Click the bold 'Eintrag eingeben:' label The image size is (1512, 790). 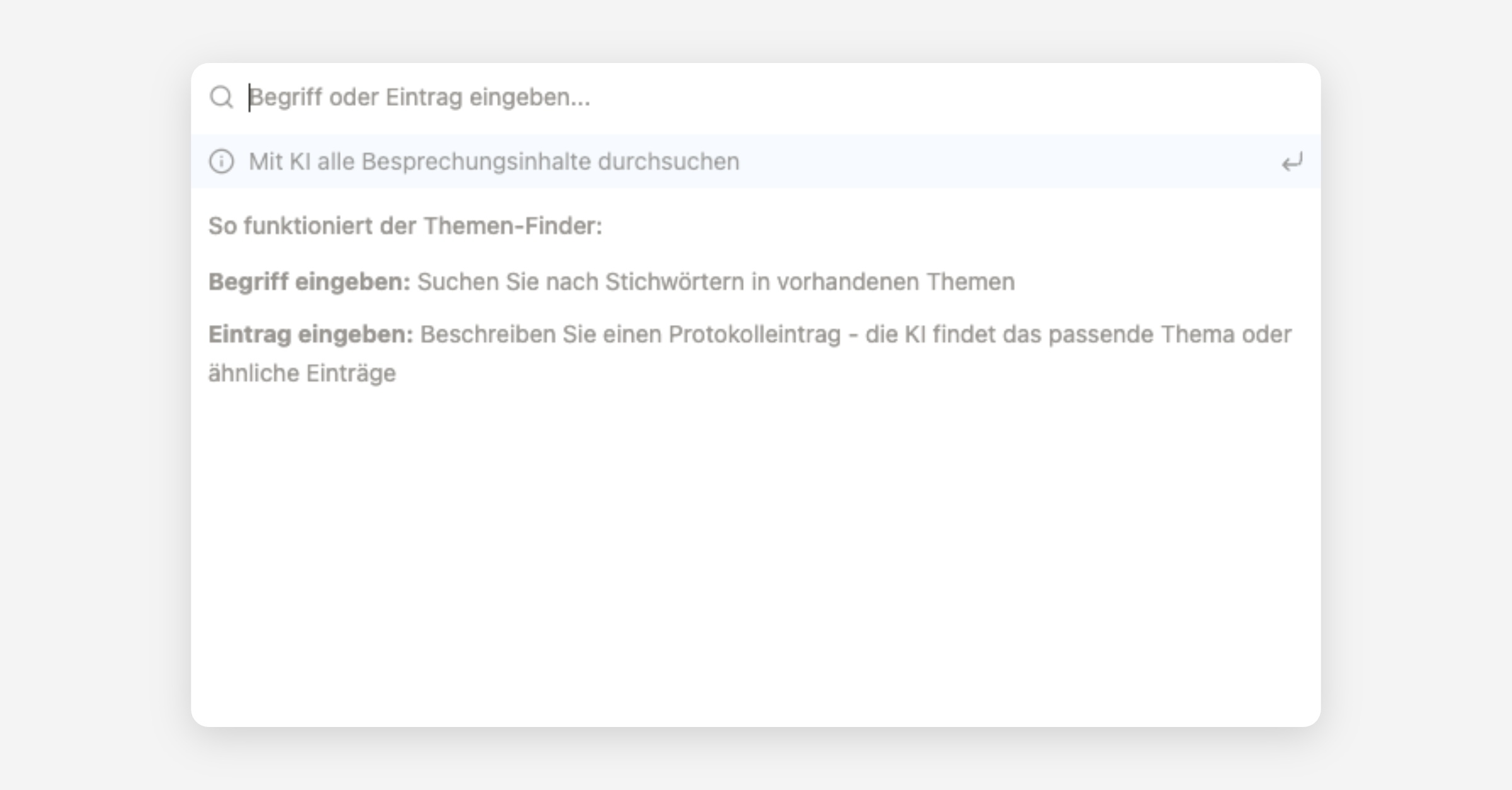coord(311,335)
